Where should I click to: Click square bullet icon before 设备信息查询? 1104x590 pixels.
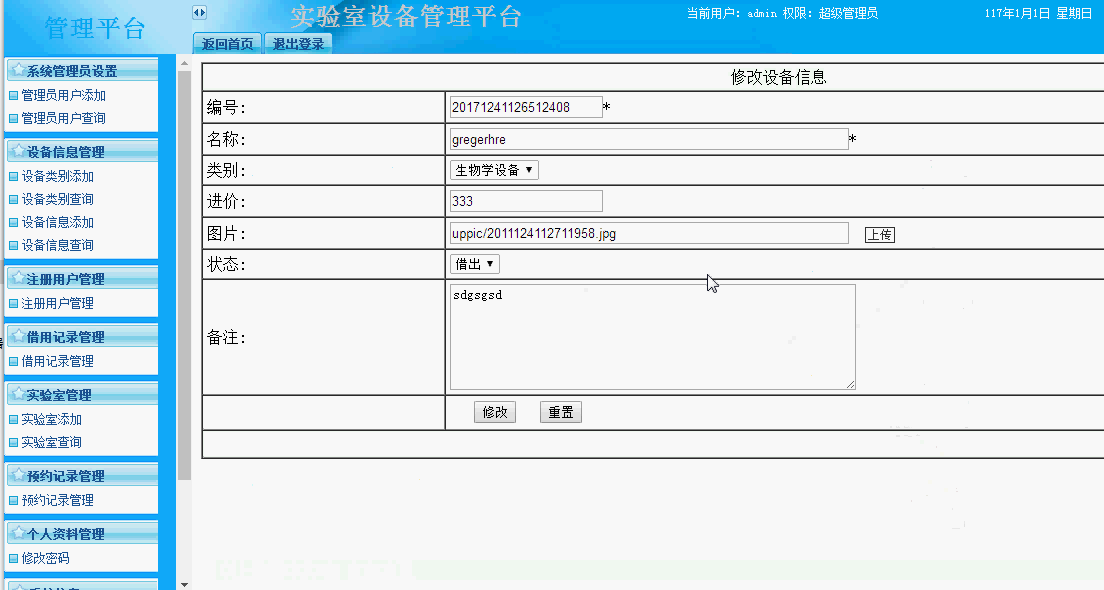13,246
